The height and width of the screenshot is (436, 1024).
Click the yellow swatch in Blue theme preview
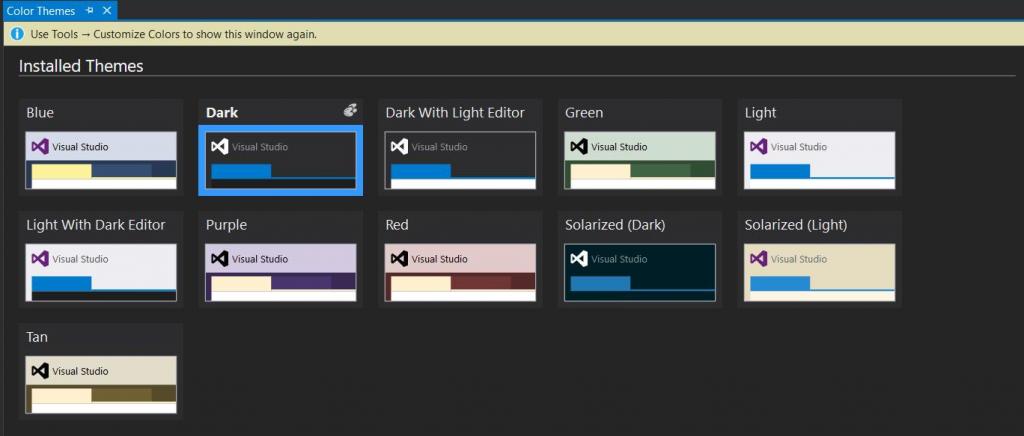(61, 171)
